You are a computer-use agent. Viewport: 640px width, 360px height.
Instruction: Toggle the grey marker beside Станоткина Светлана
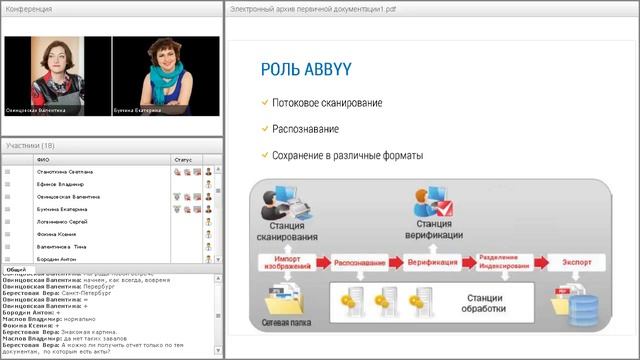click(x=7, y=172)
